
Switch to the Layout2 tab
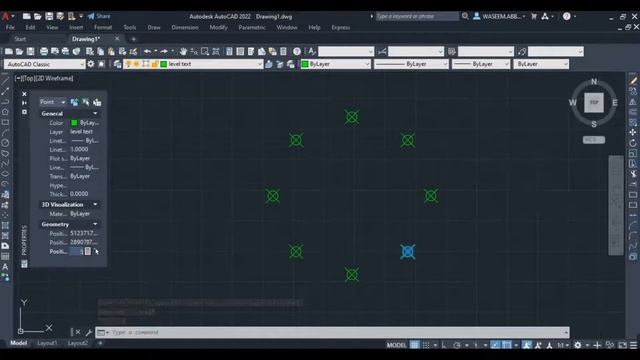[x=78, y=343]
